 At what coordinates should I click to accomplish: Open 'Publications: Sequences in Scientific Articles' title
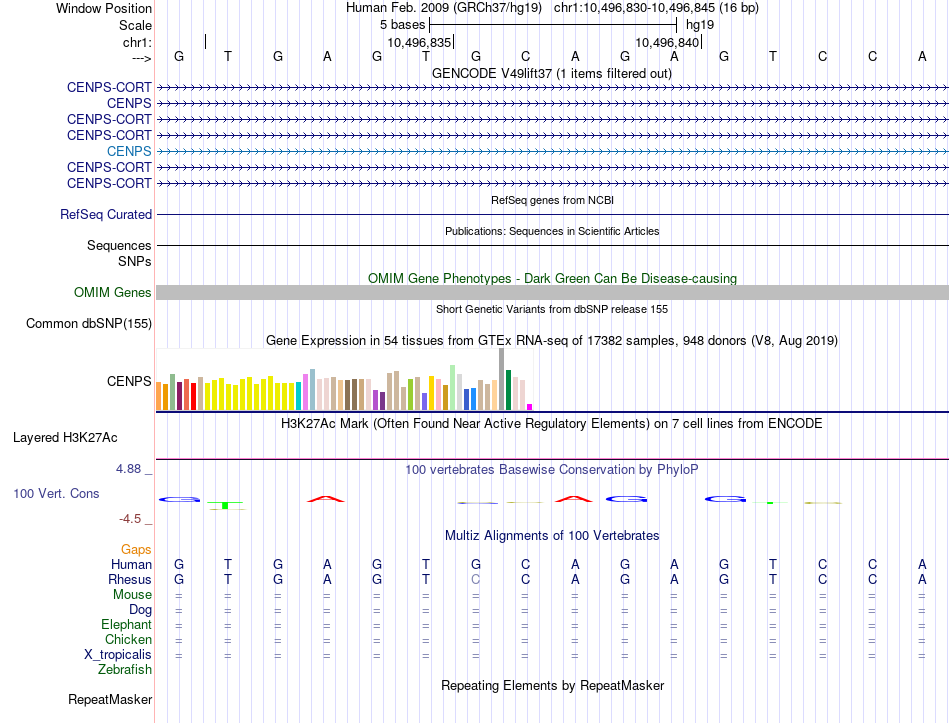coord(552,231)
